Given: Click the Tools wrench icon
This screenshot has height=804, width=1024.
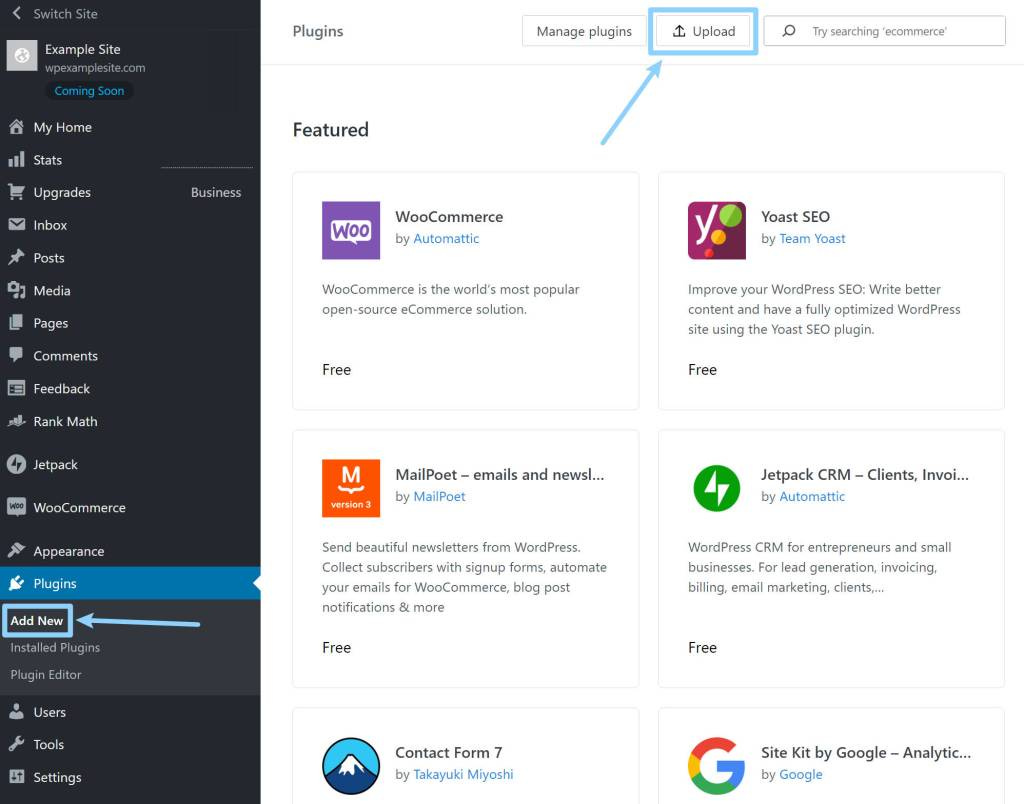Looking at the screenshot, I should pos(16,744).
